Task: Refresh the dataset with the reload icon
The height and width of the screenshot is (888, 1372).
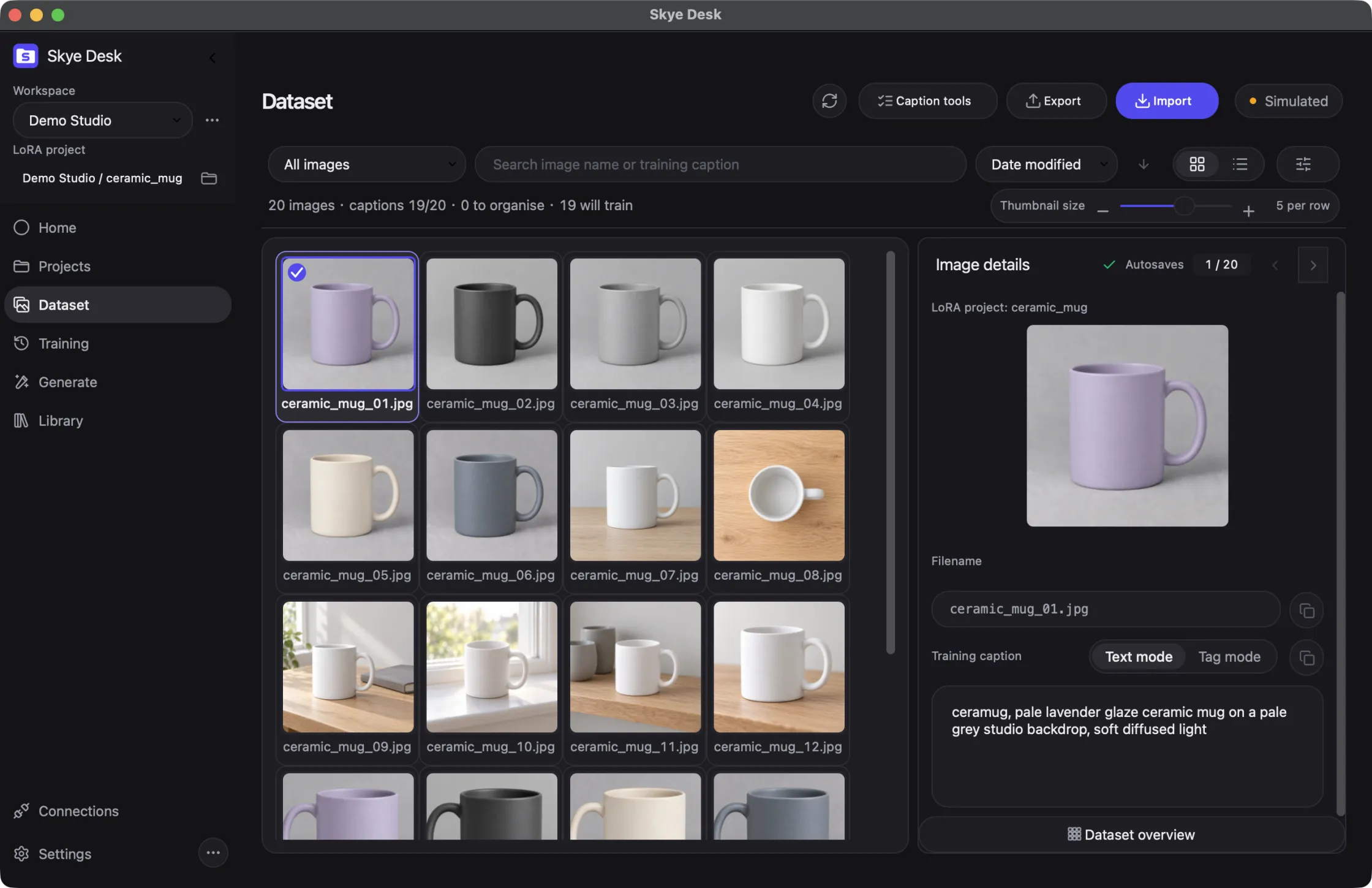Action: 829,101
